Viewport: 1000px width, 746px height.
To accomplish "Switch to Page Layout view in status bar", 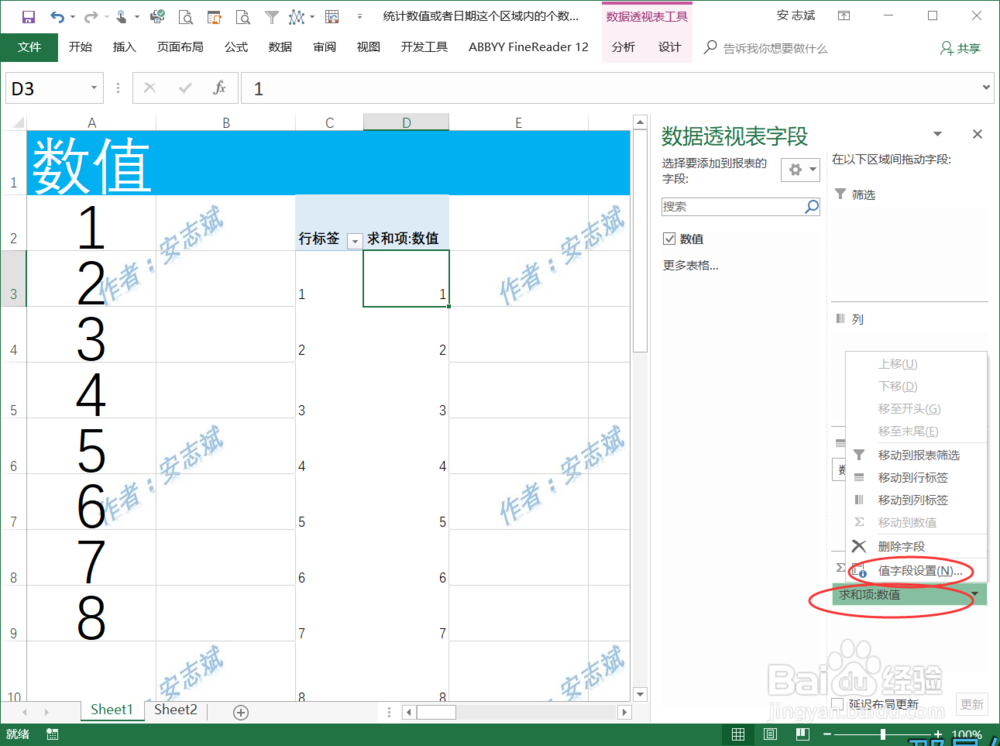I will point(770,734).
